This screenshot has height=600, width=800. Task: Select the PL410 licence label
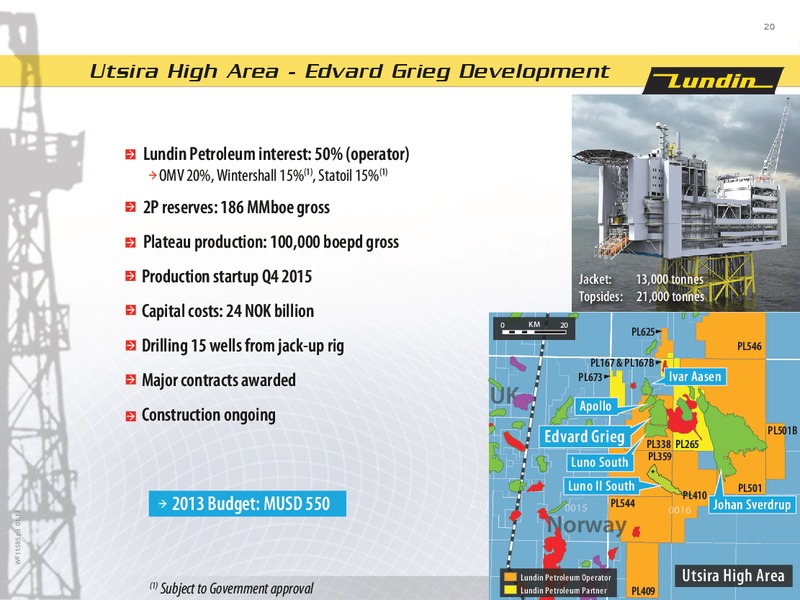[x=695, y=495]
